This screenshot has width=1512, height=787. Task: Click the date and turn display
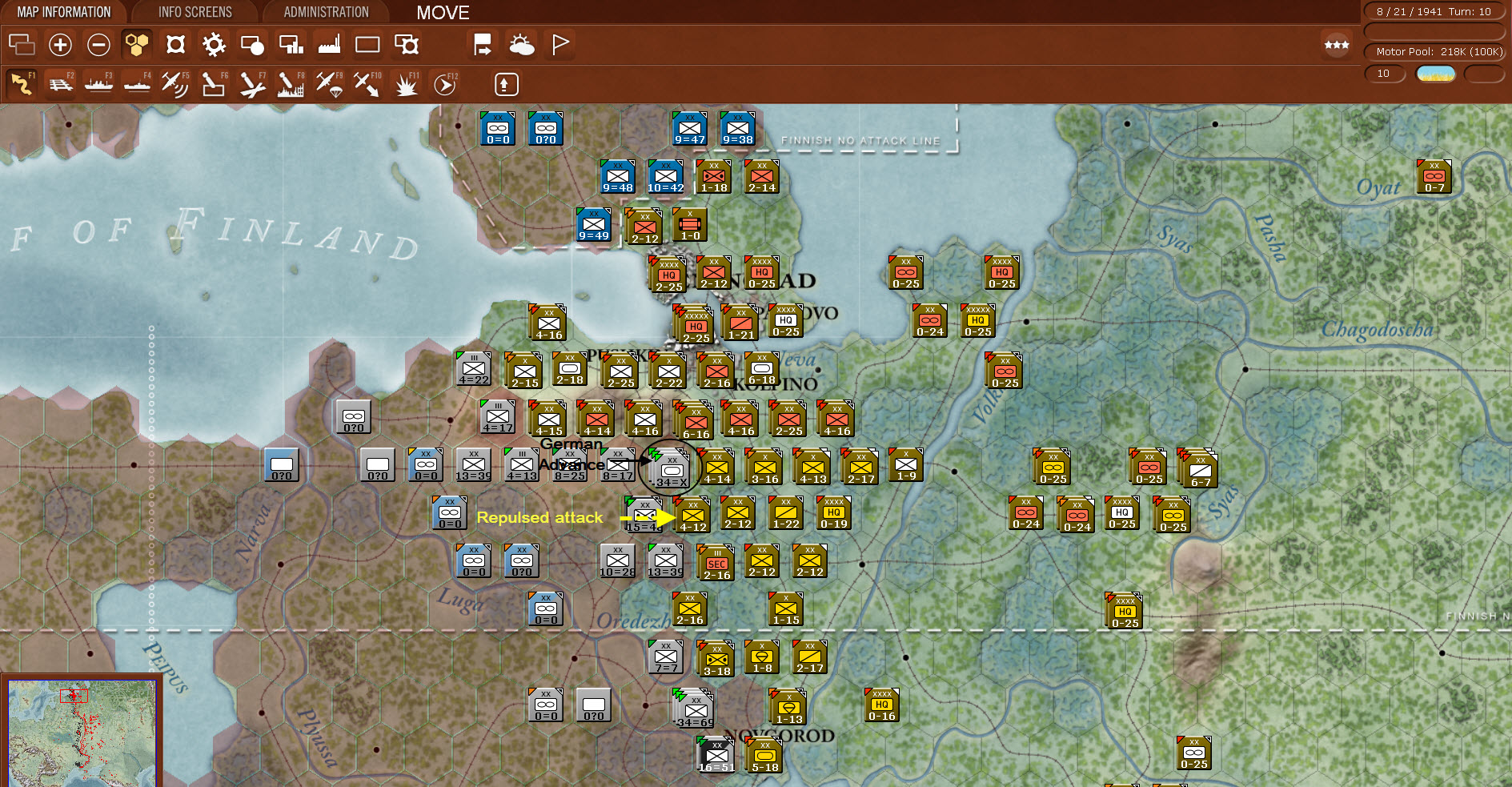[x=1434, y=11]
